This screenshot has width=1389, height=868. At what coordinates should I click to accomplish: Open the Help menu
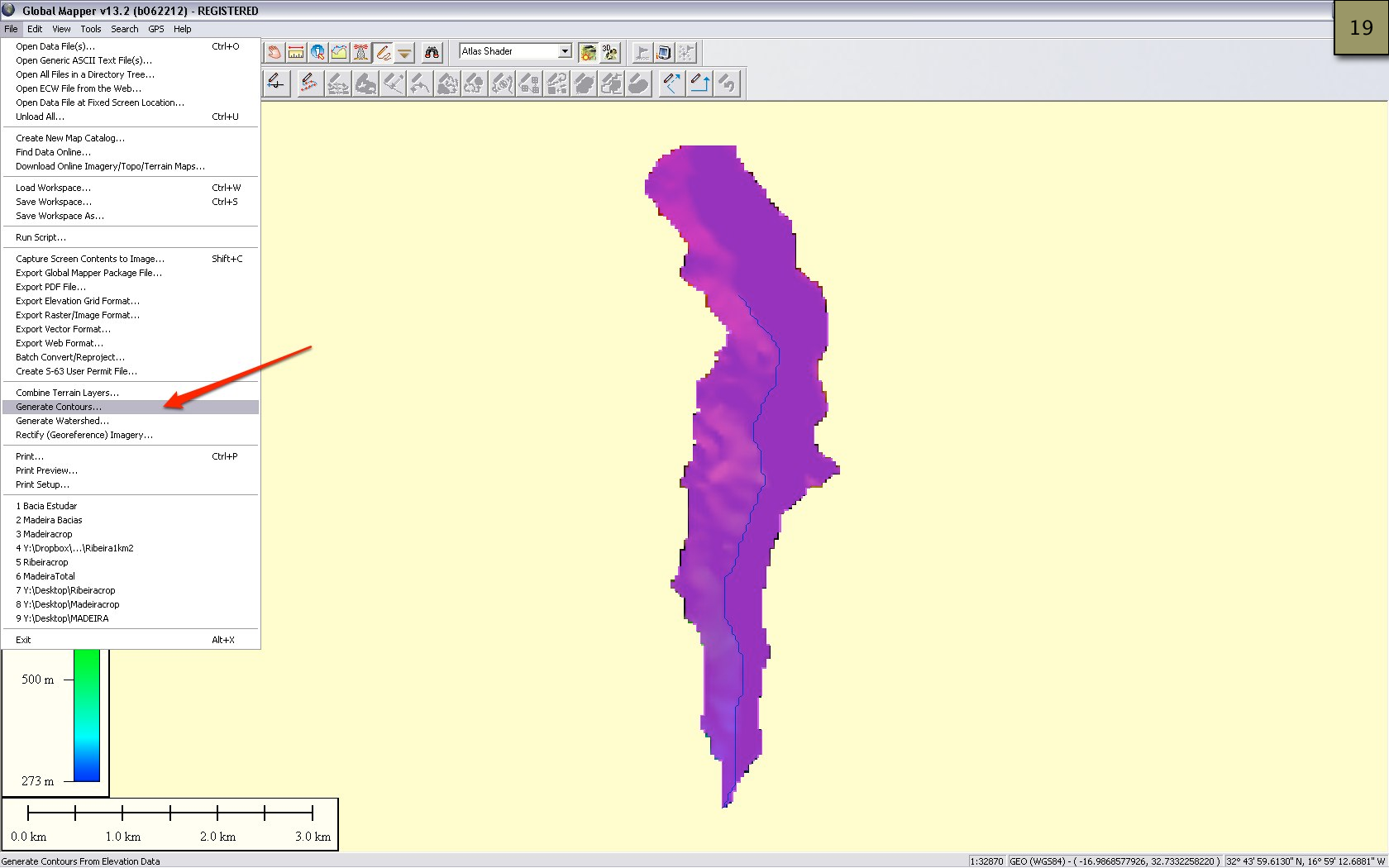(183, 28)
